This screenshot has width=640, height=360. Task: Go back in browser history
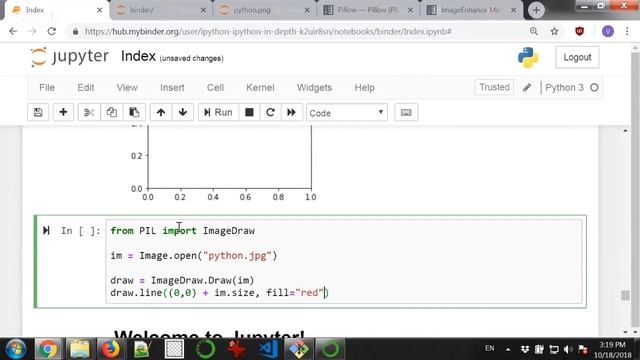pos(13,31)
